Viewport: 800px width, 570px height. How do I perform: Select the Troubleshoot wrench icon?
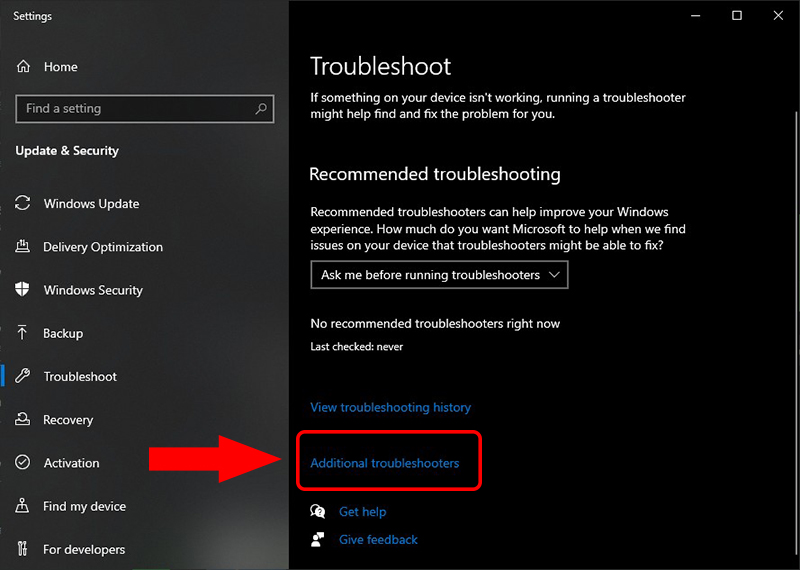pos(22,376)
